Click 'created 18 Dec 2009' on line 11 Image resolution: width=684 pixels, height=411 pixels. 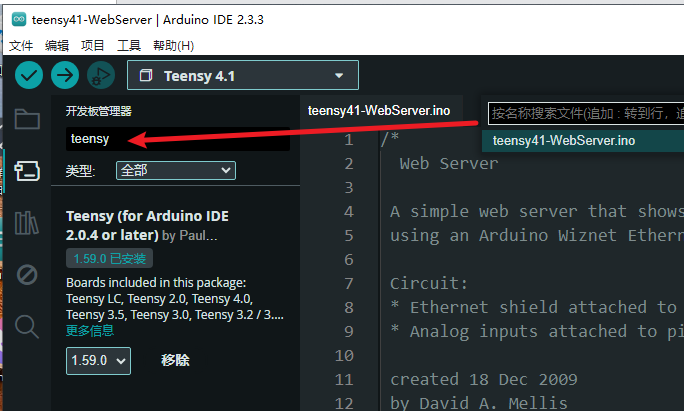(x=483, y=380)
